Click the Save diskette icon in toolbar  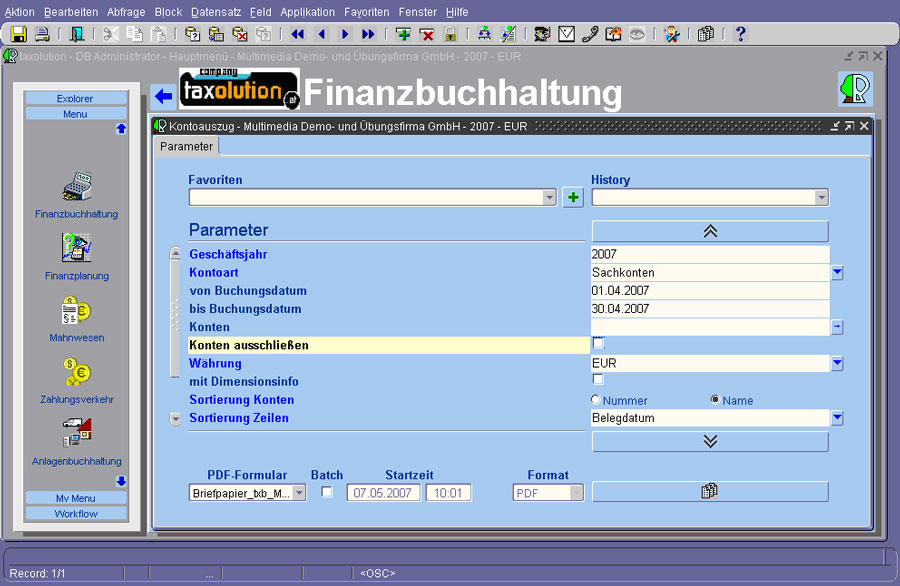pos(18,34)
